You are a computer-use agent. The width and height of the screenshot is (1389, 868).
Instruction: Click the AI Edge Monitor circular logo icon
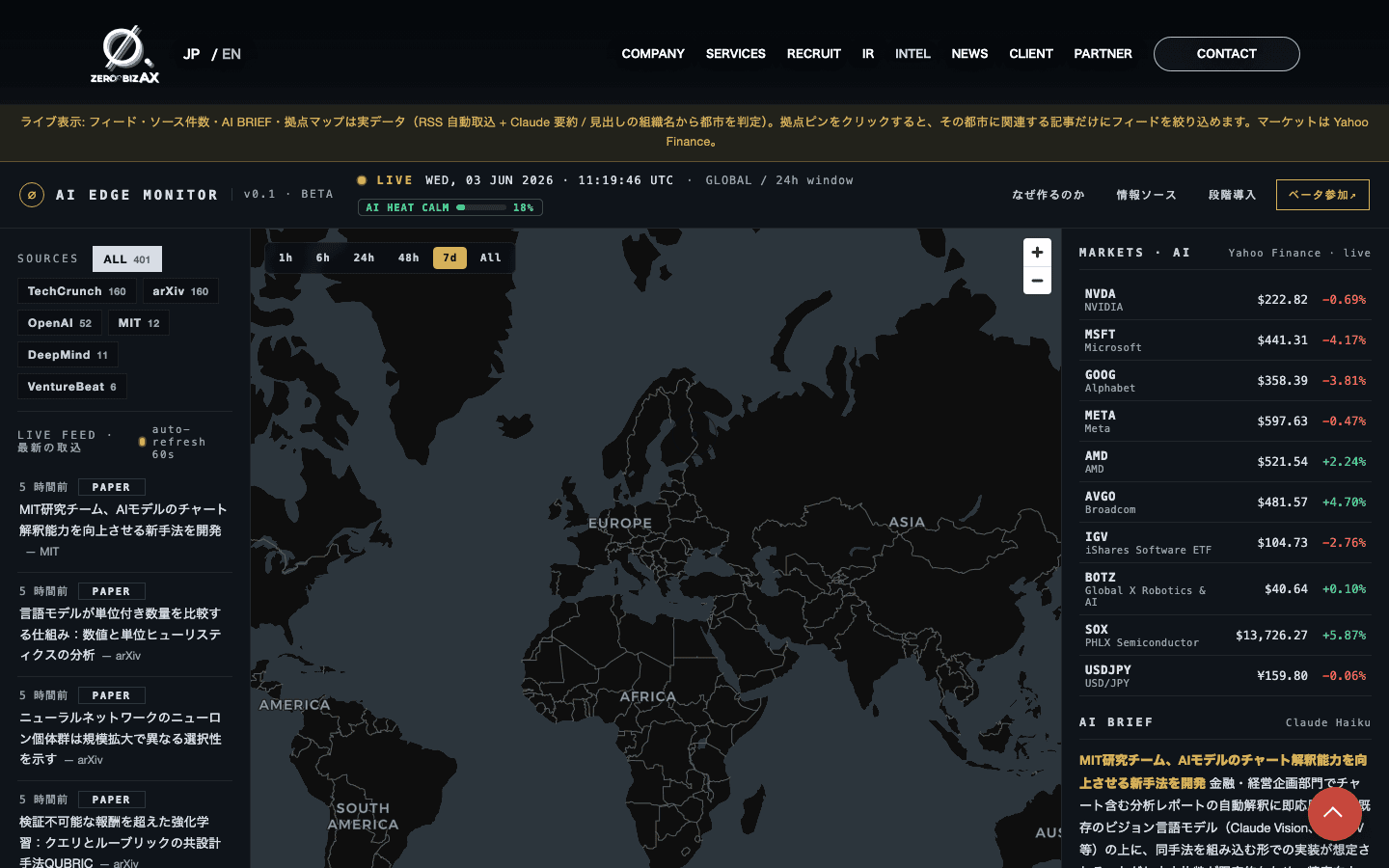(32, 195)
